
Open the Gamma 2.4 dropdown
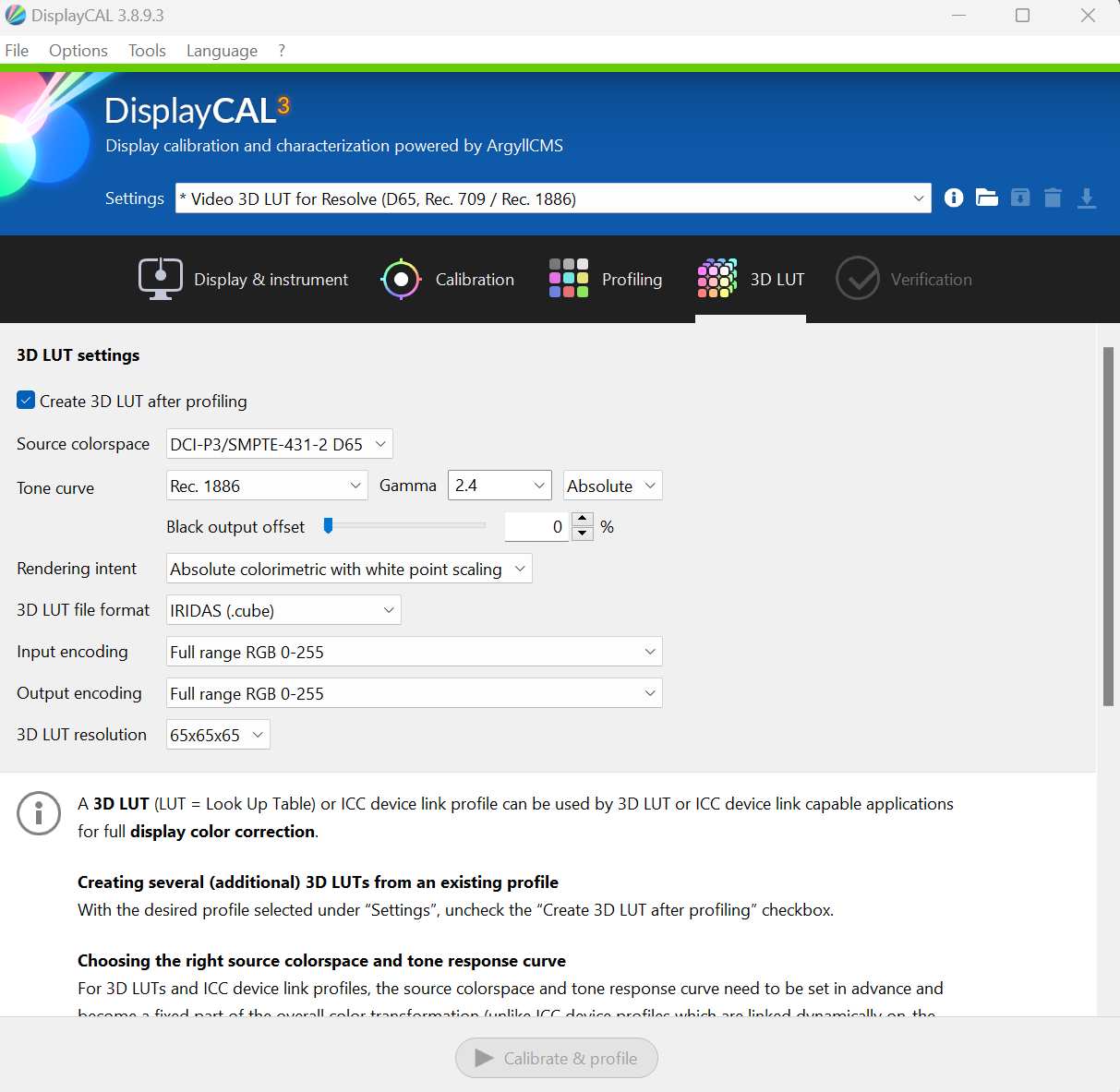tap(500, 486)
